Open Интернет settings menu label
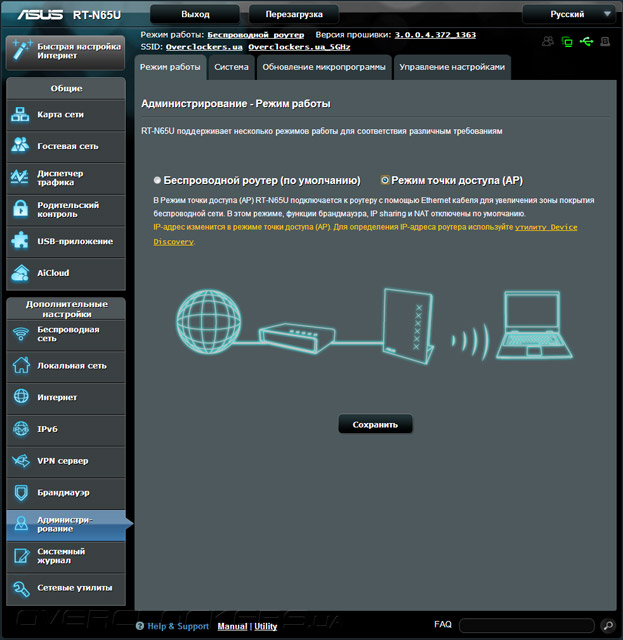Image resolution: width=623 pixels, height=640 pixels. click(x=57, y=397)
